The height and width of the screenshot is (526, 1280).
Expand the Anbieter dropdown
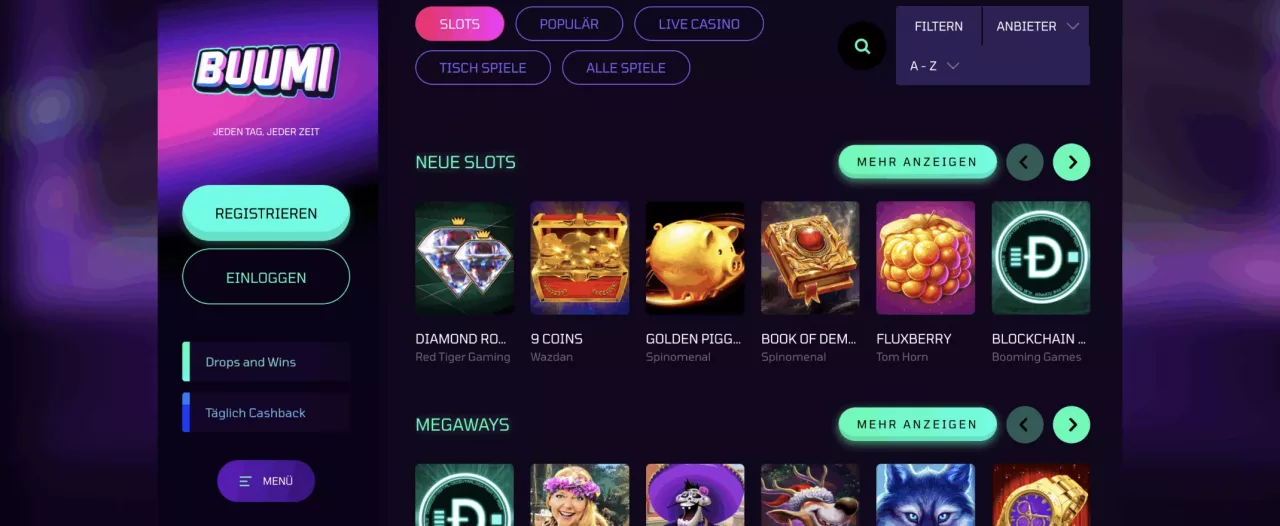1037,26
